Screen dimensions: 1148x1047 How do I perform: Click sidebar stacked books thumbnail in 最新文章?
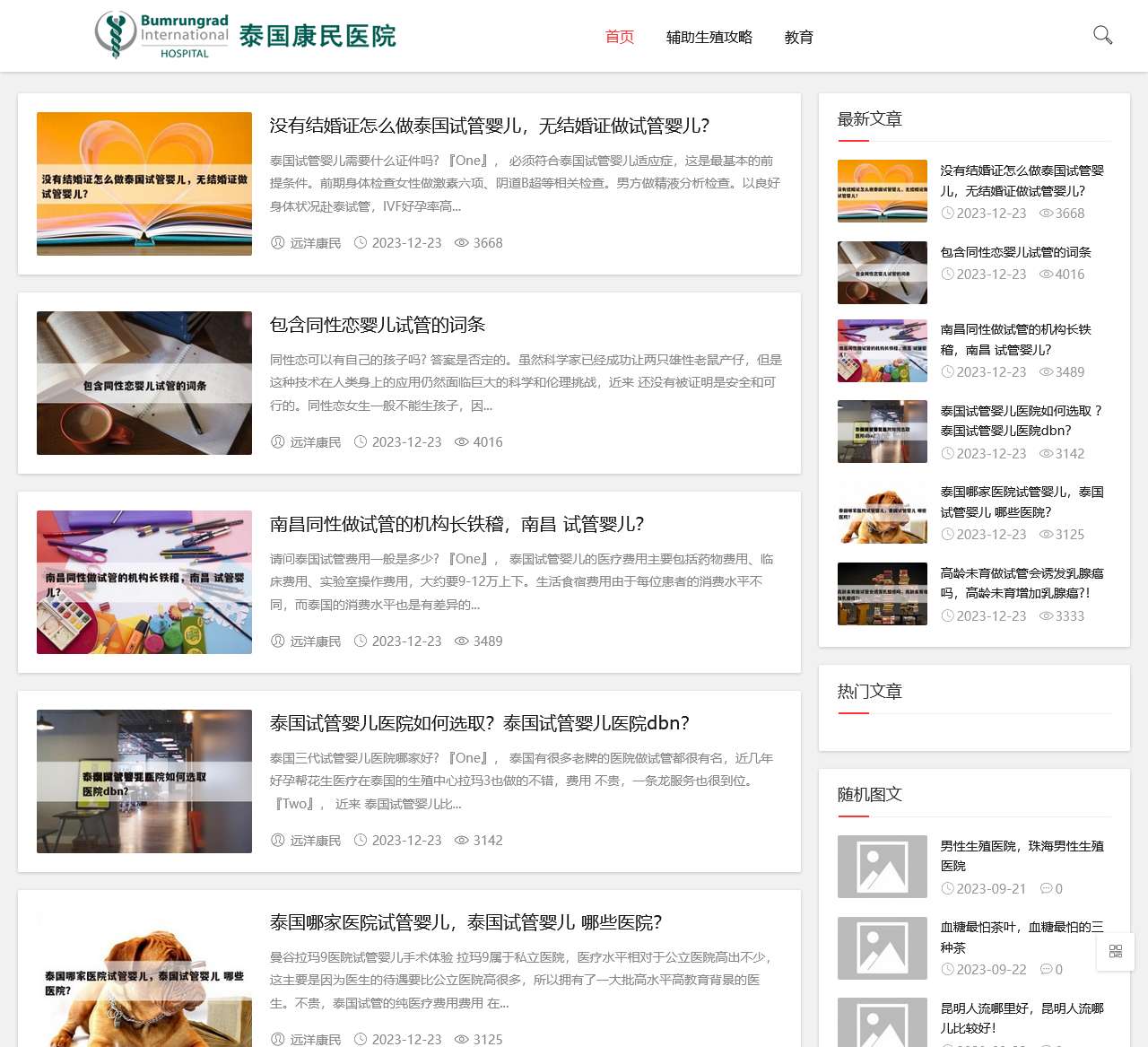[x=883, y=594]
